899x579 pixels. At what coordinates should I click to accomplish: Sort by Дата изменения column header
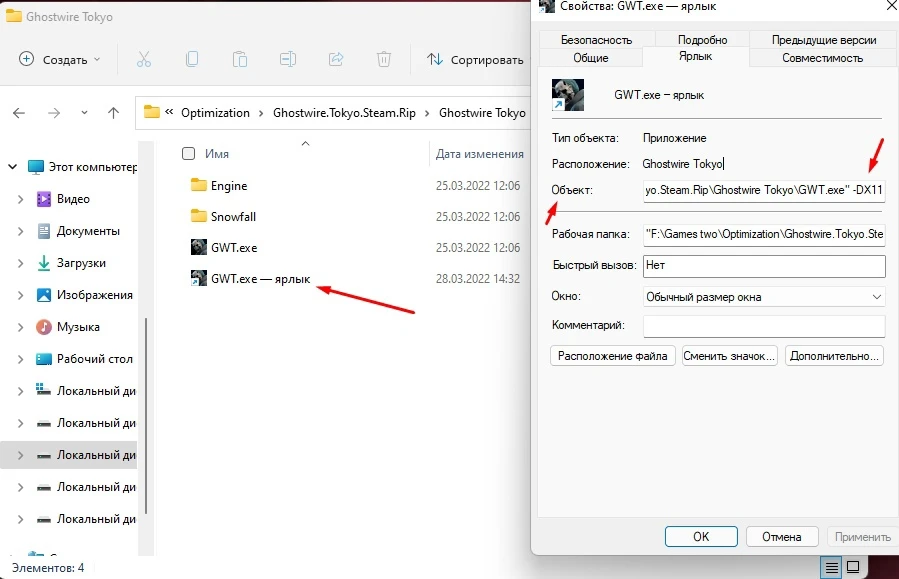click(x=479, y=154)
